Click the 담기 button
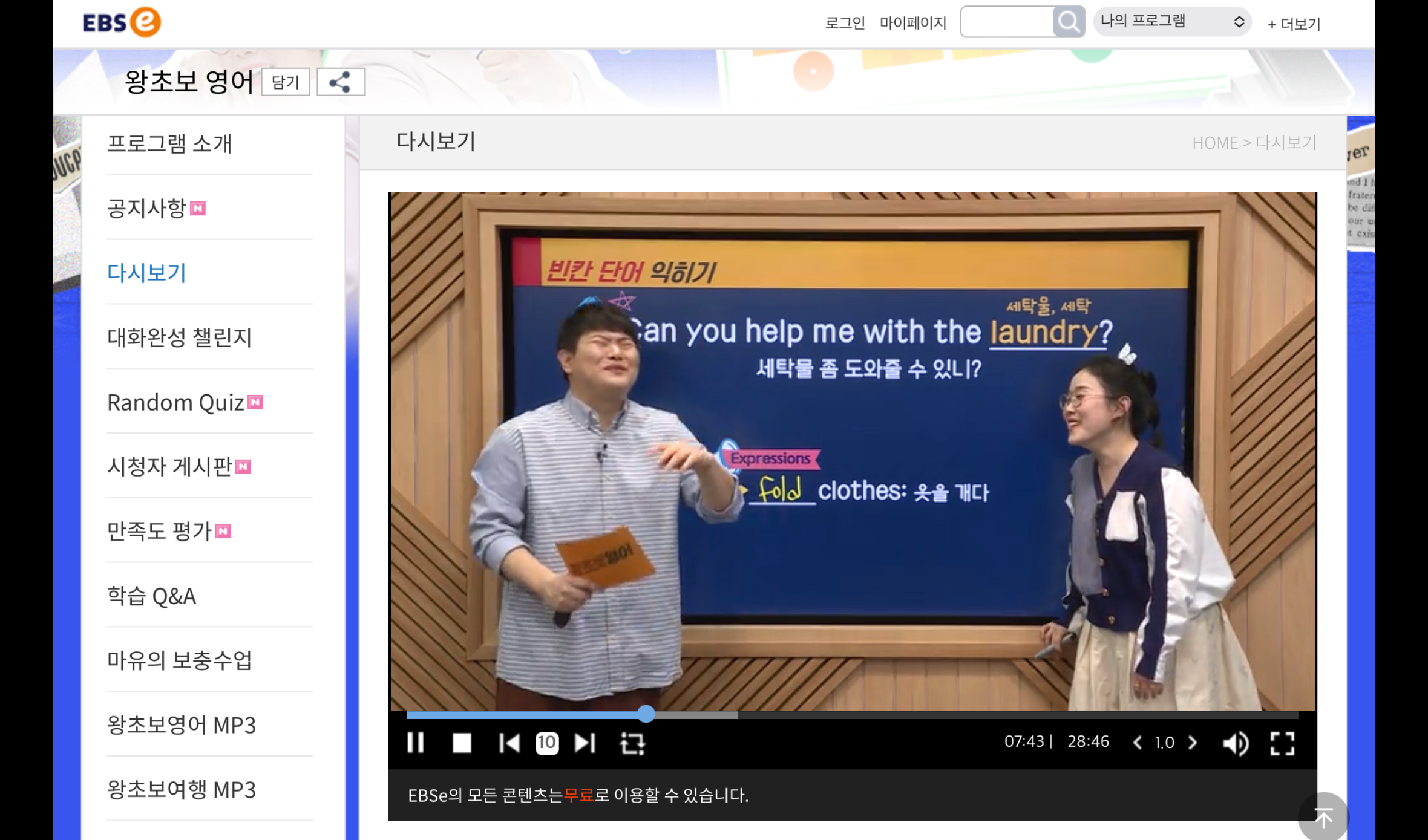The image size is (1428, 840). 286,82
